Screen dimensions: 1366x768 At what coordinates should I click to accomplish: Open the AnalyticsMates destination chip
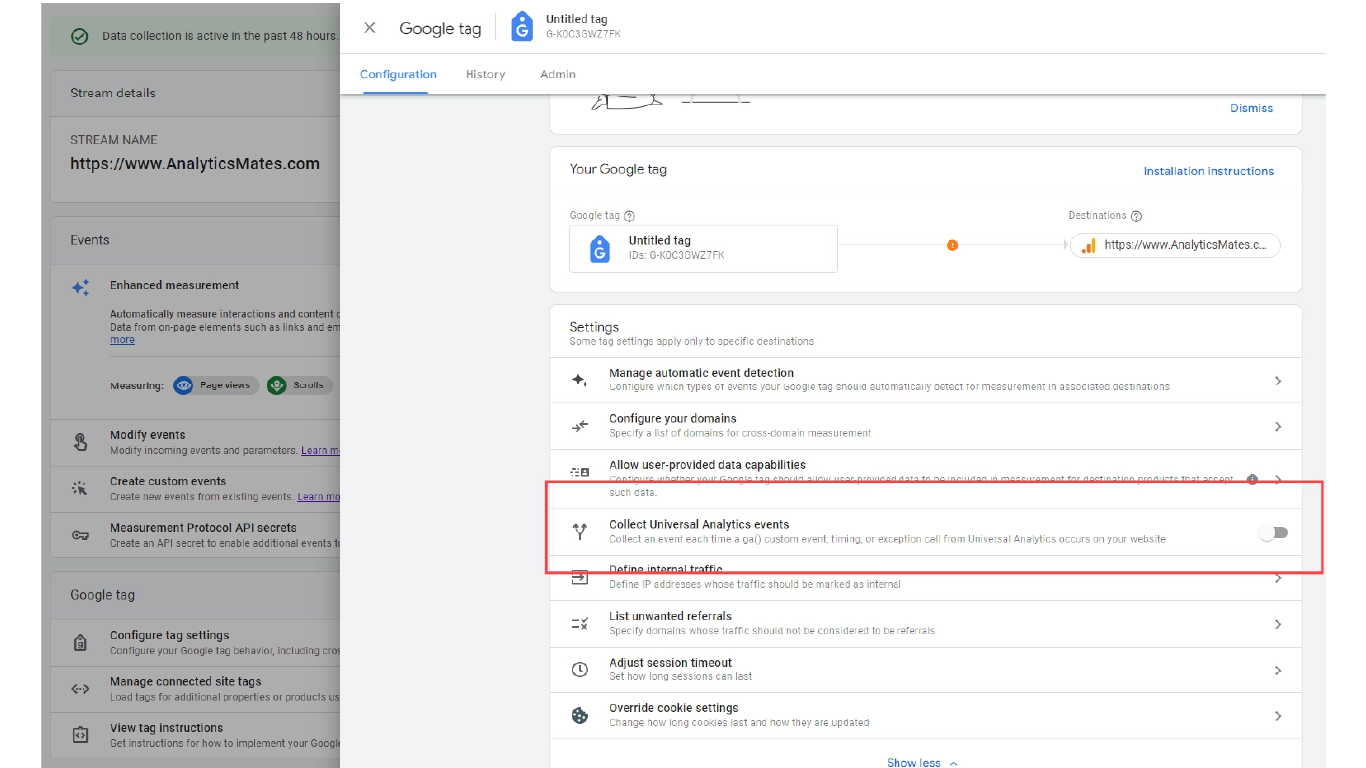pos(1175,245)
